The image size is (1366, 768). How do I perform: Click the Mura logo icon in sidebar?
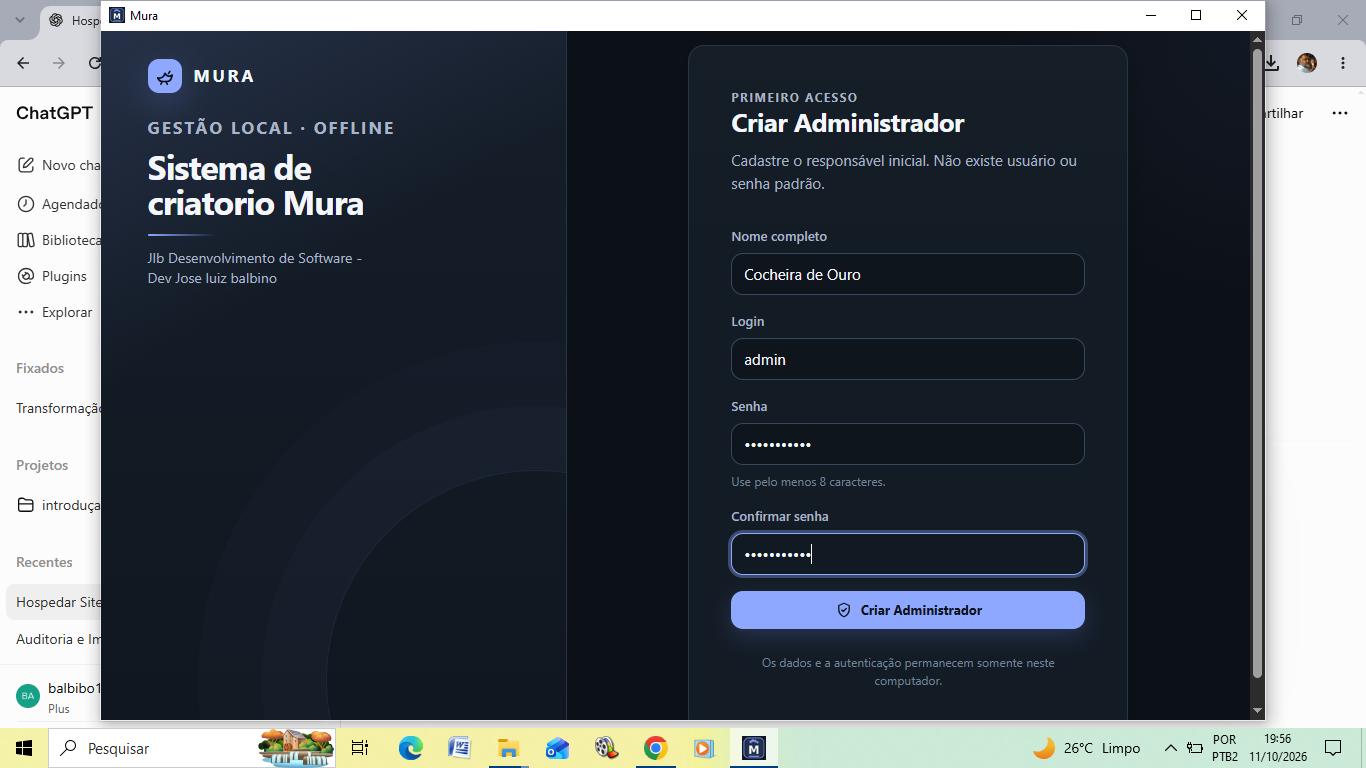click(x=165, y=76)
